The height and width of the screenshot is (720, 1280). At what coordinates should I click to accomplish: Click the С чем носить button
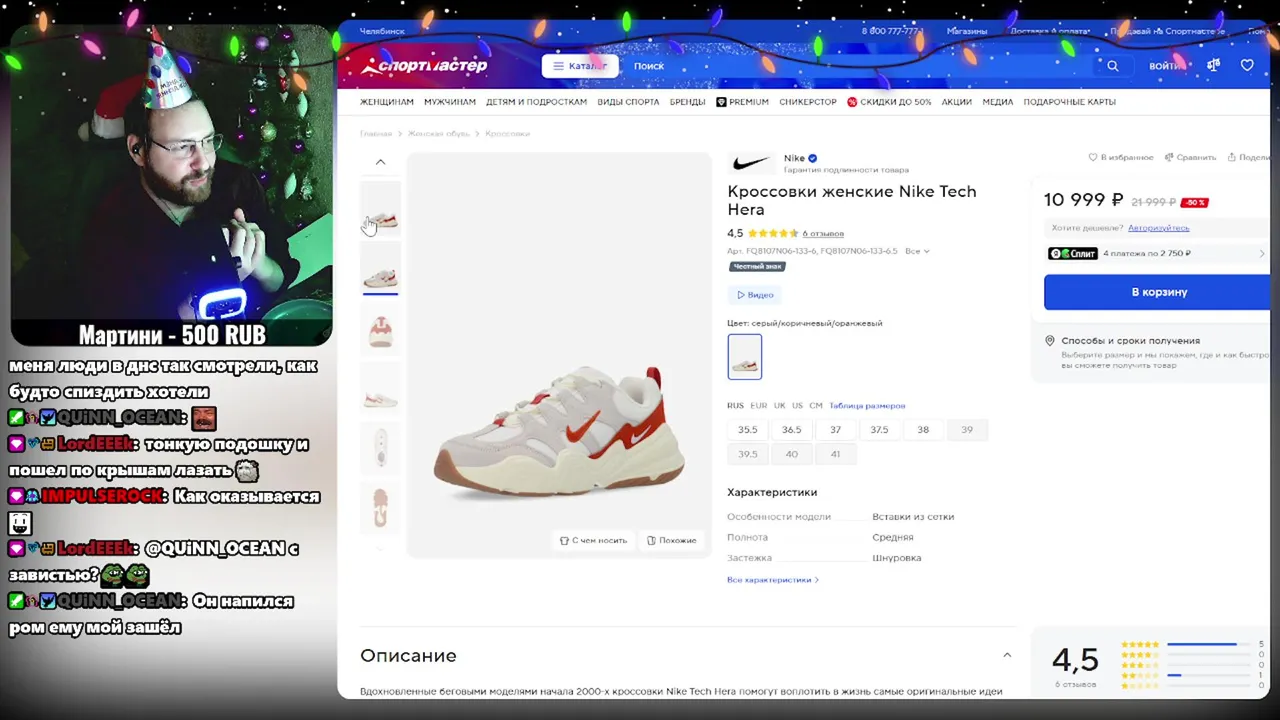coord(593,540)
